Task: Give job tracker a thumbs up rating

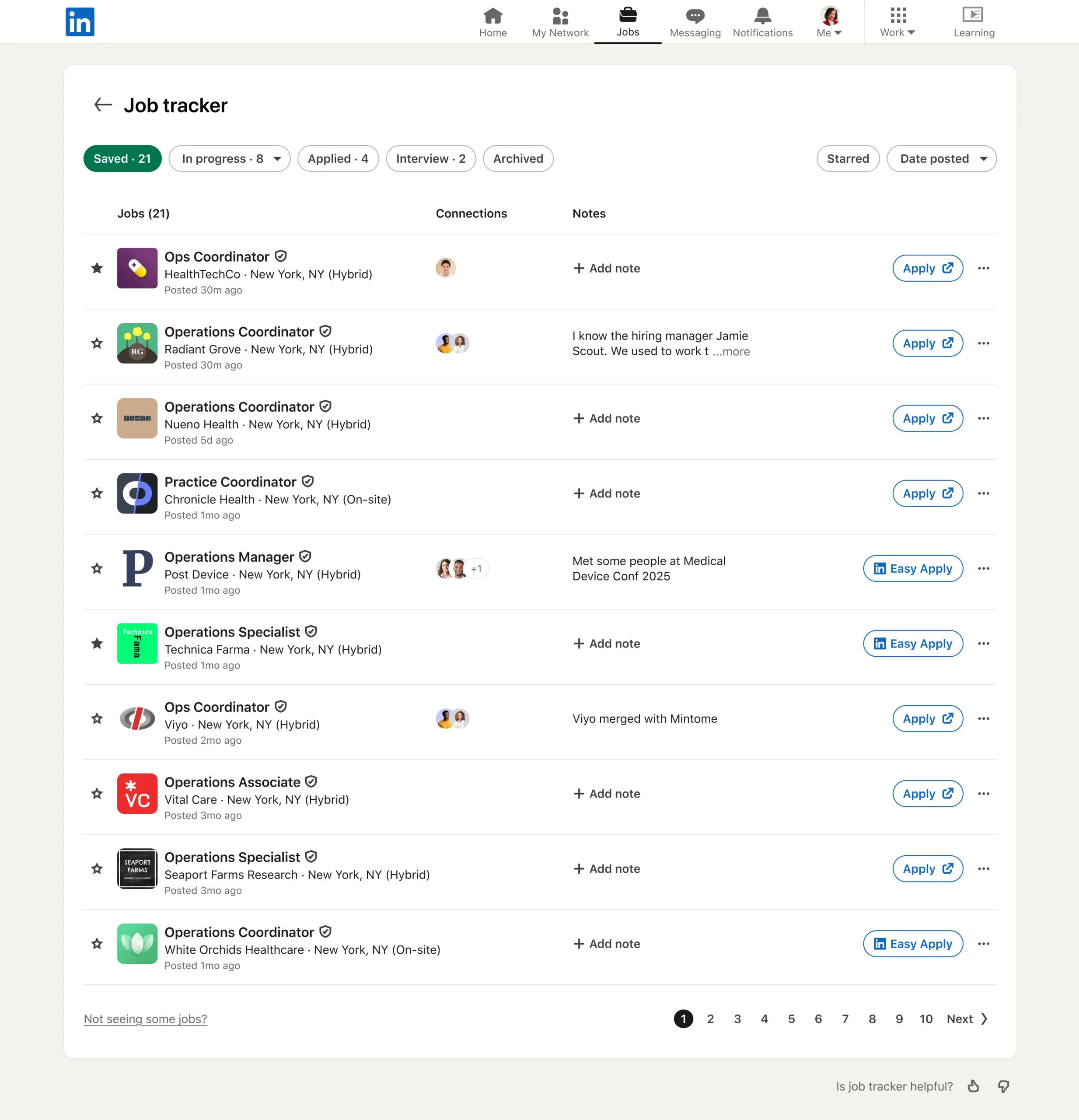Action: [x=974, y=1086]
